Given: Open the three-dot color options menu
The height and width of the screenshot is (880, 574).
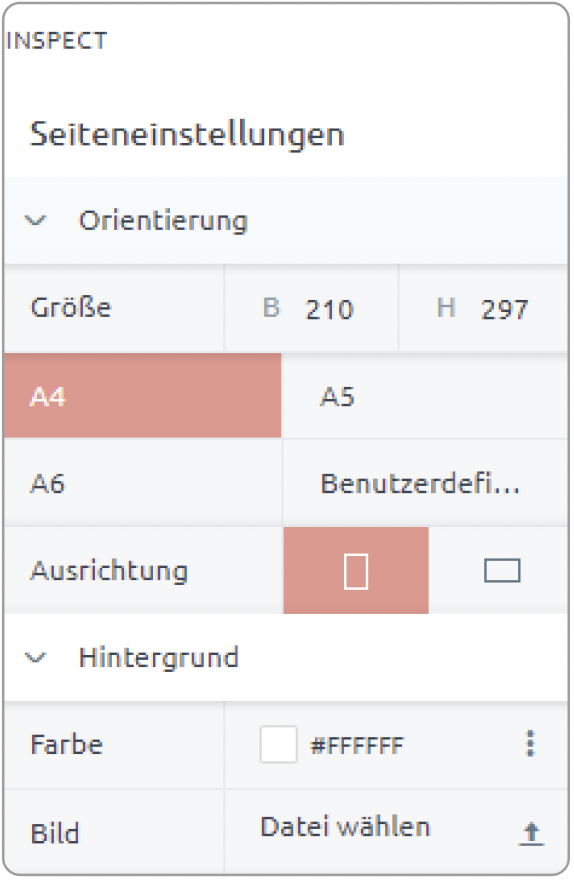Looking at the screenshot, I should [x=530, y=744].
